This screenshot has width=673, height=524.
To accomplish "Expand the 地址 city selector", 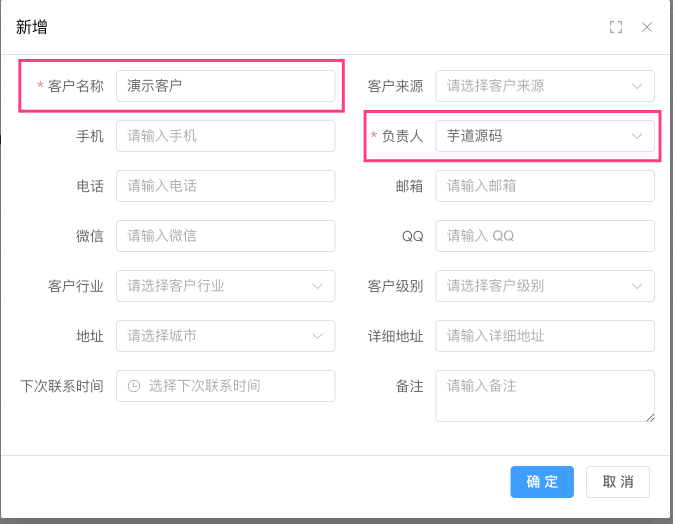I will click(x=225, y=336).
